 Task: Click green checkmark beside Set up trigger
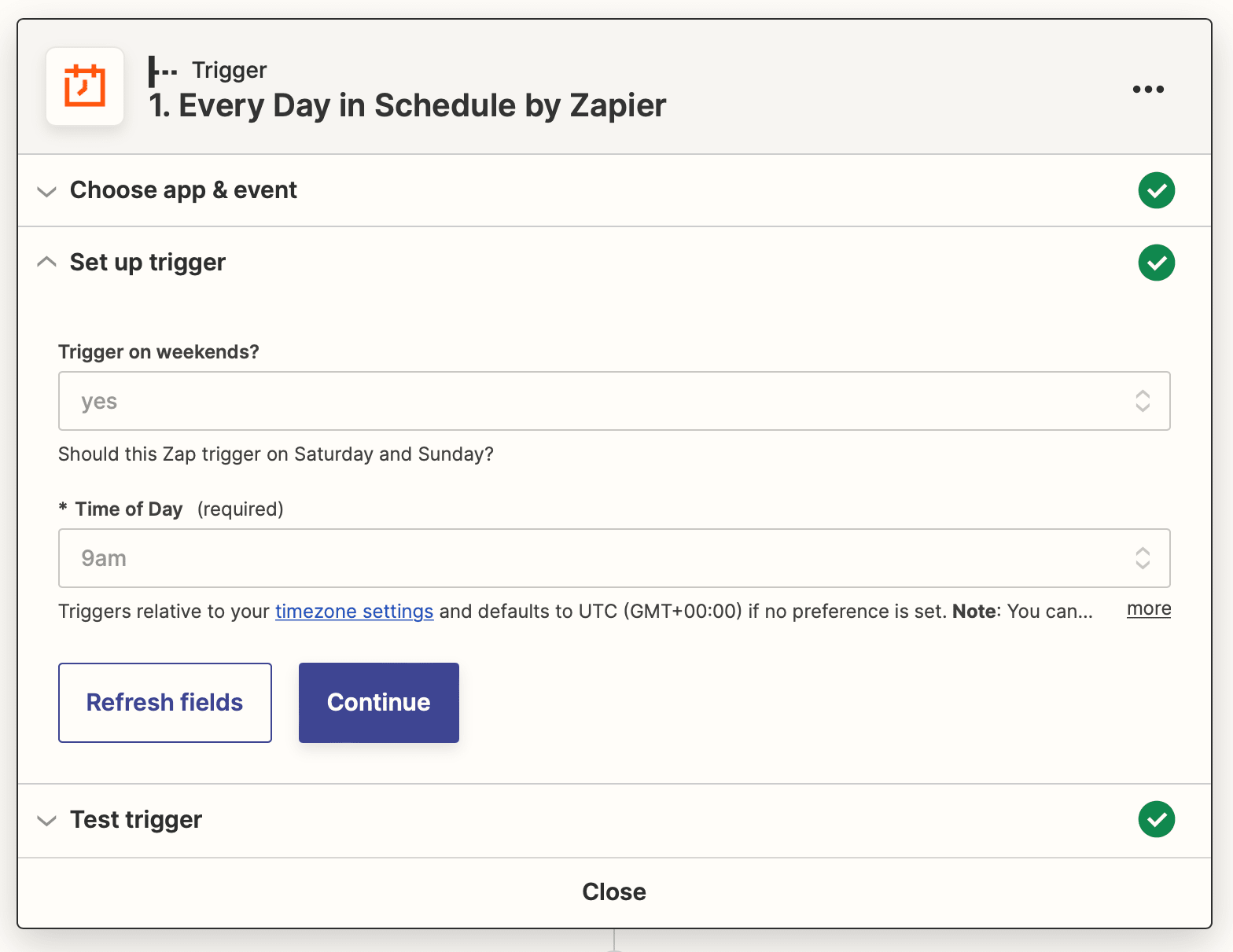[1156, 263]
